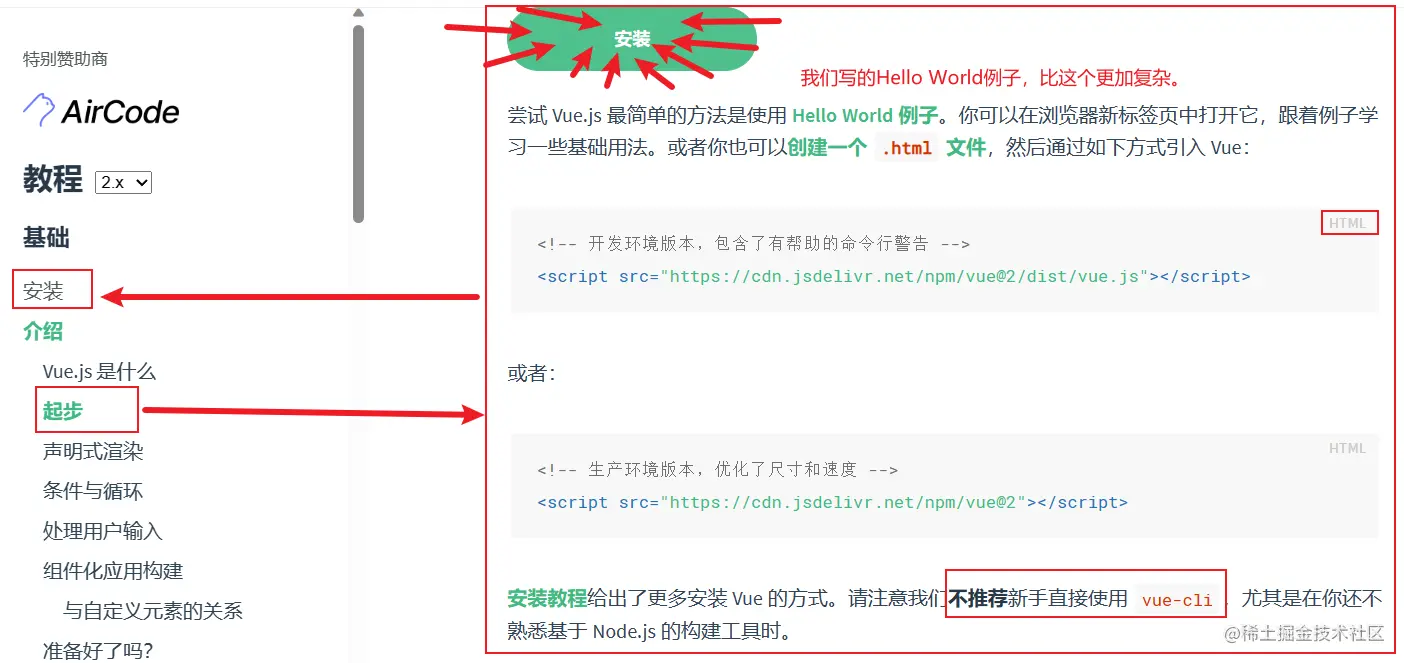Follow the 创建一个 .html 文件 link
Screen dimensions: 1404x663
(887, 148)
